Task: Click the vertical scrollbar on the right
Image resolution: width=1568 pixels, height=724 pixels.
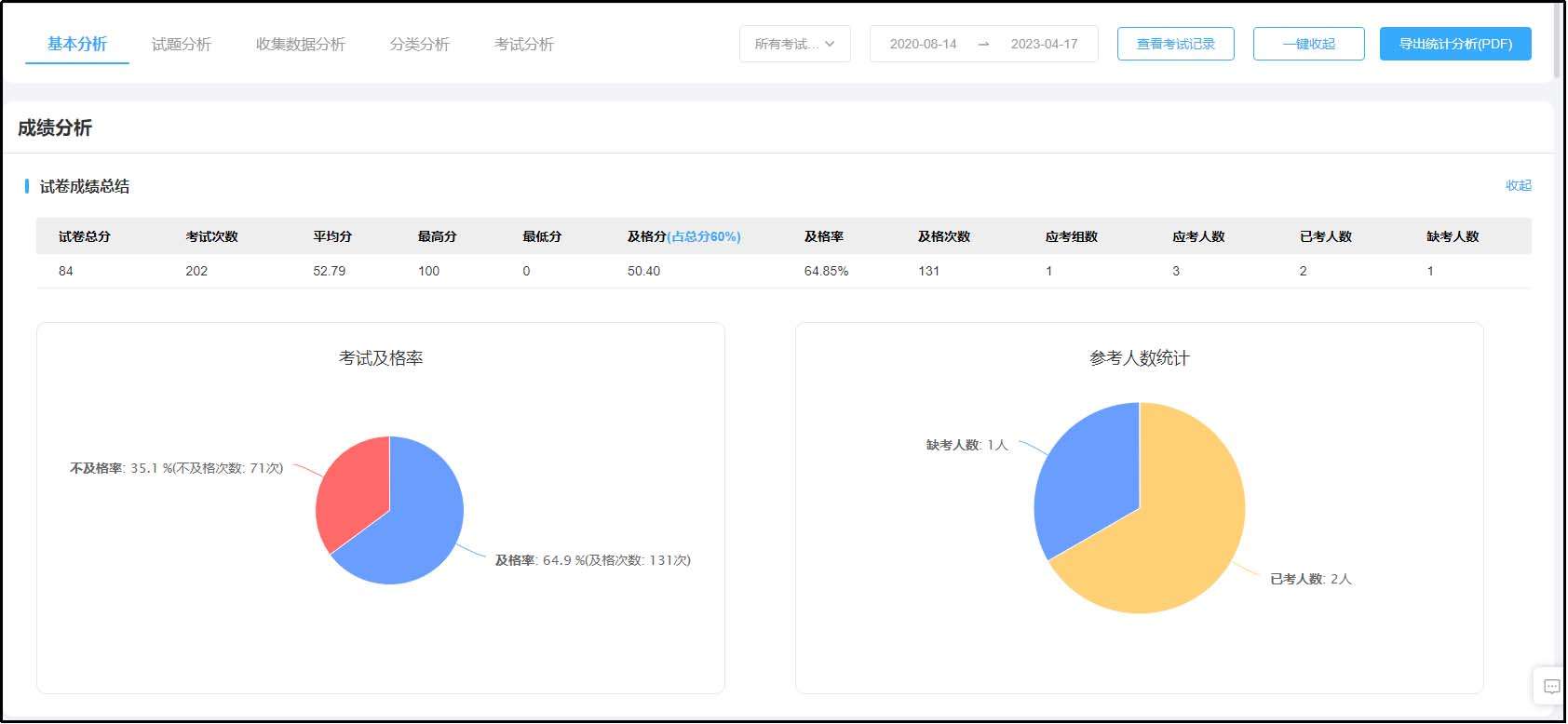Action: [1560, 42]
